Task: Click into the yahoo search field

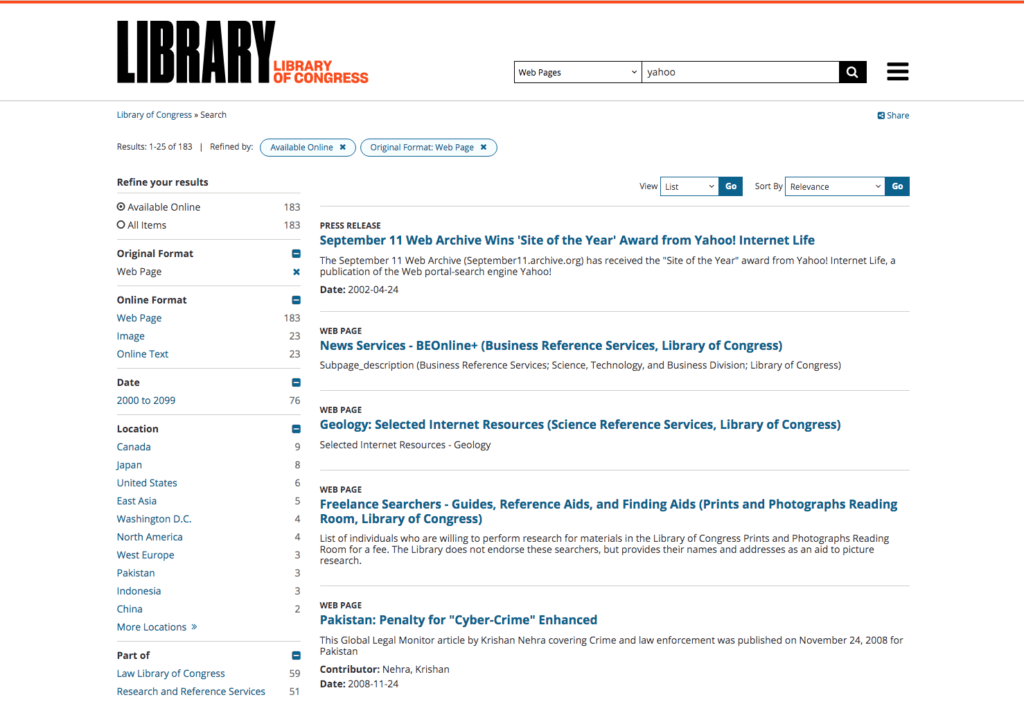Action: click(x=740, y=72)
